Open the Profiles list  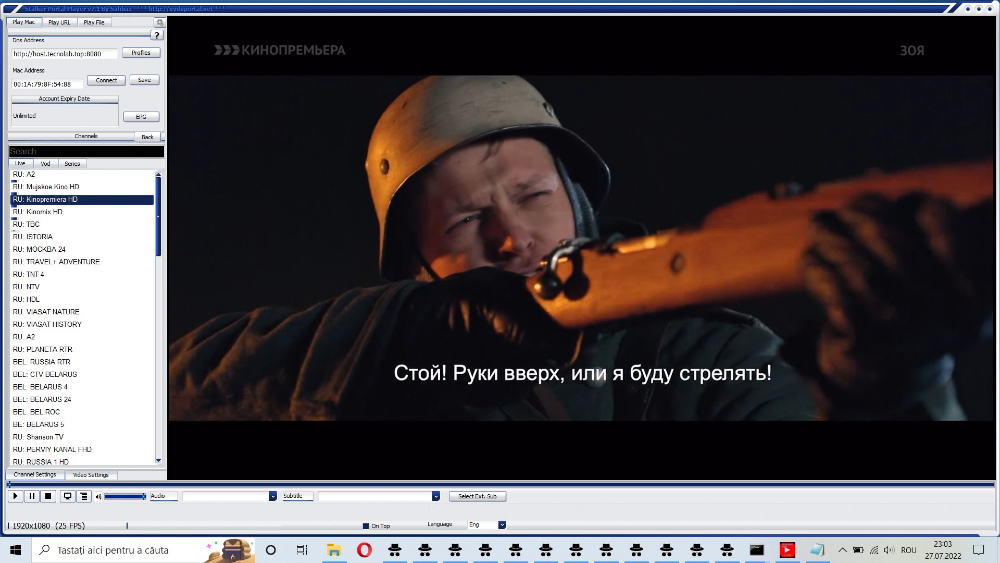[141, 53]
